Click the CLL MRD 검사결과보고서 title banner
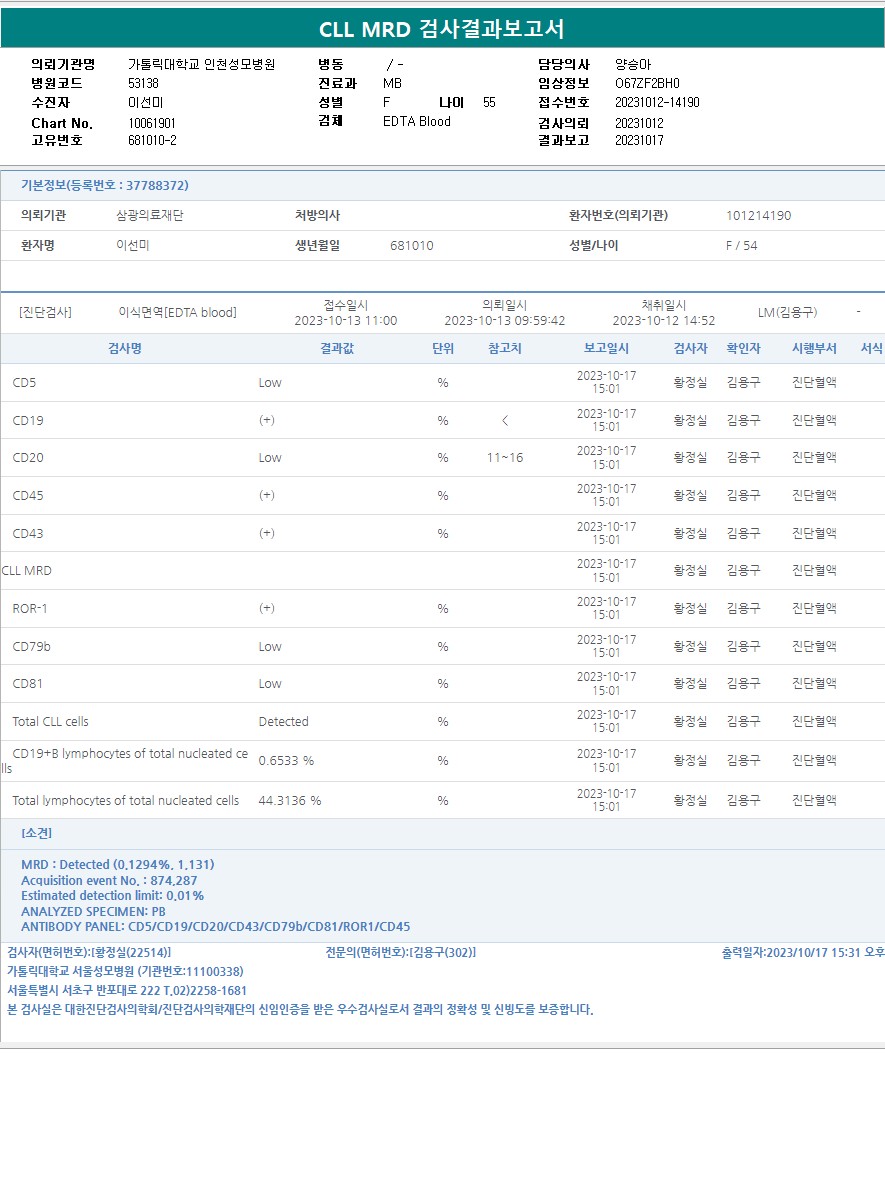 click(x=442, y=29)
